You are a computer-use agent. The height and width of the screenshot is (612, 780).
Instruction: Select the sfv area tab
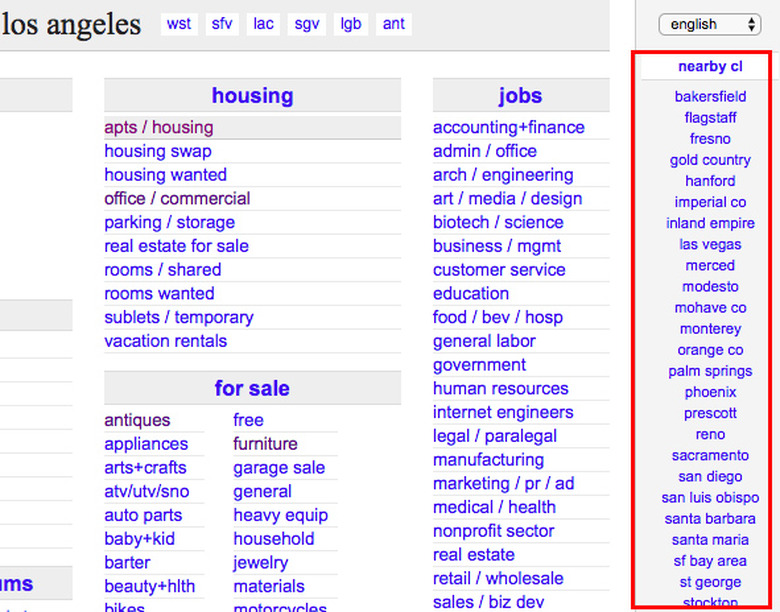tap(222, 24)
